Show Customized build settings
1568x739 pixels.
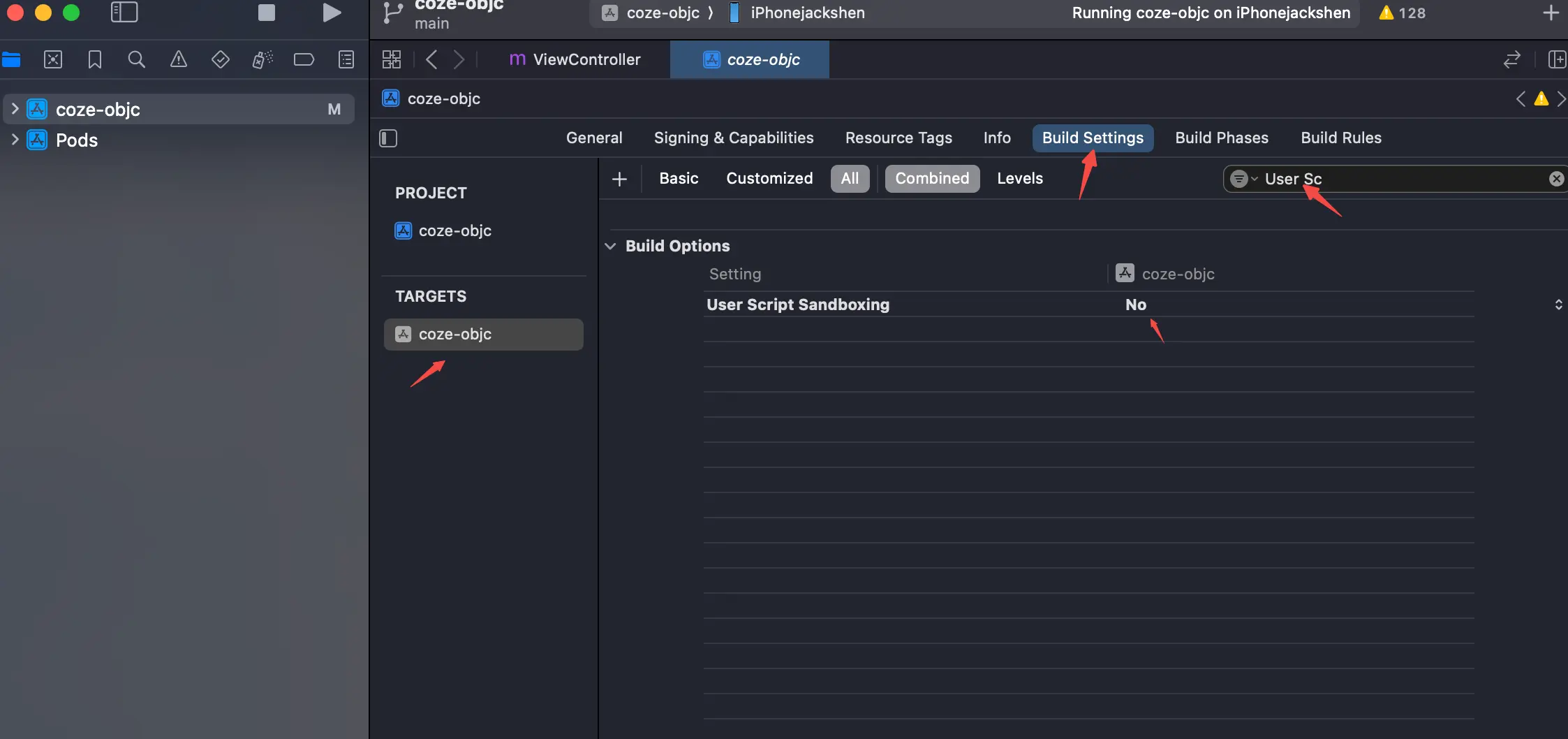pyautogui.click(x=769, y=178)
